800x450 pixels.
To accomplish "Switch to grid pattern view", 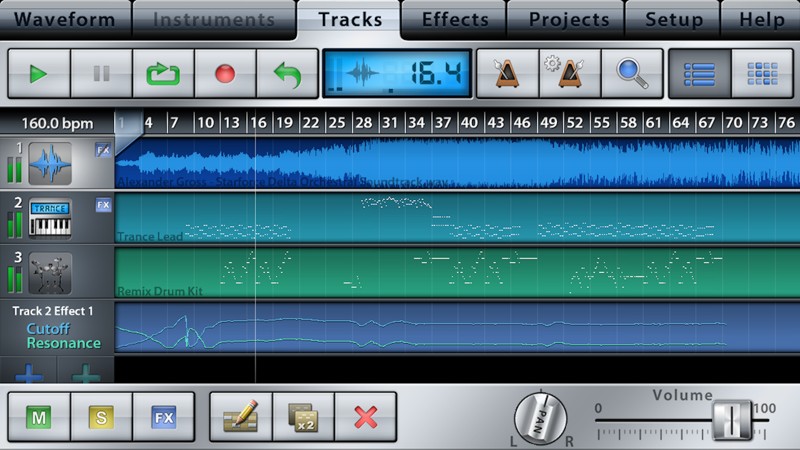I will tap(762, 73).
